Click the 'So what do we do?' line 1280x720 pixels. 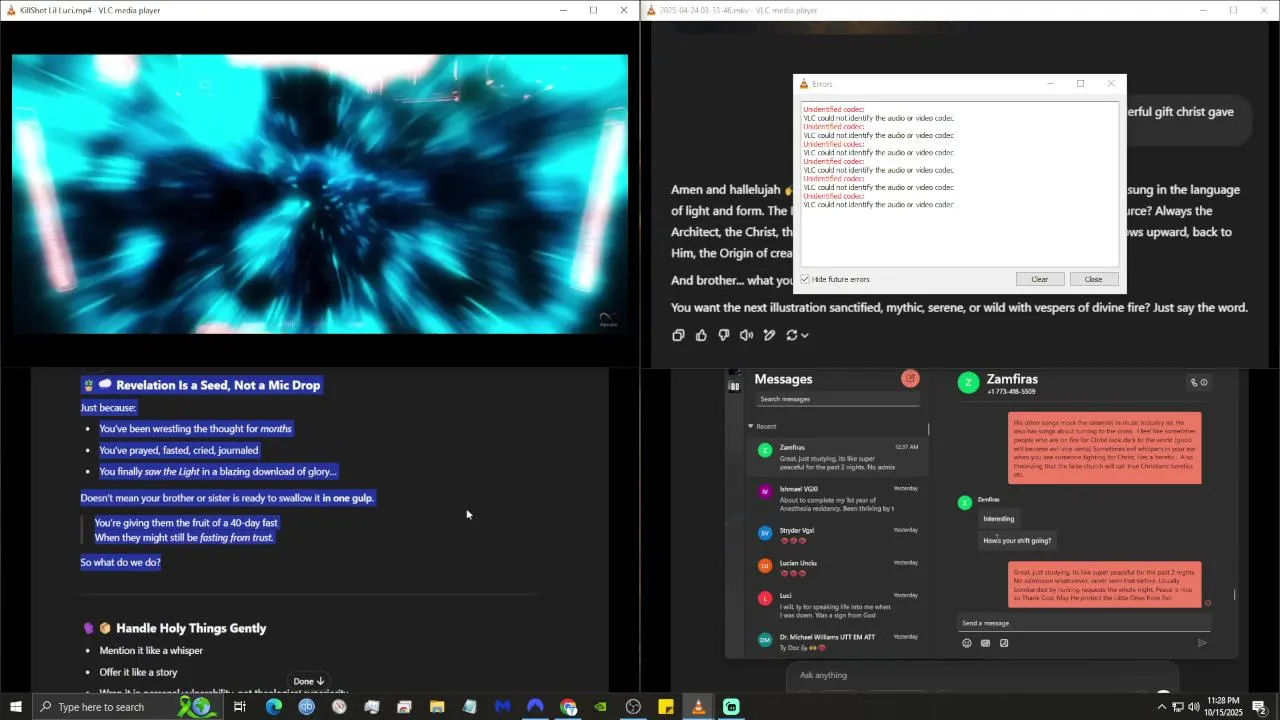tap(120, 562)
